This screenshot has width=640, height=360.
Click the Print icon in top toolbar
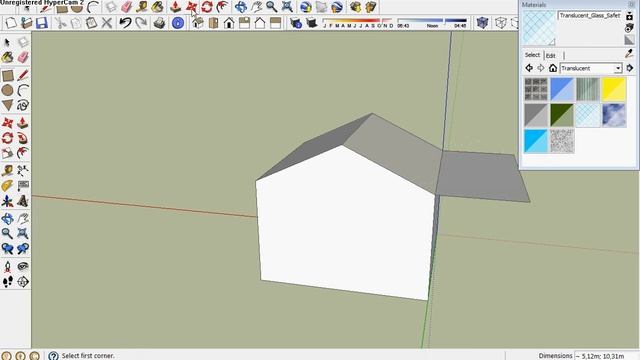click(x=159, y=23)
